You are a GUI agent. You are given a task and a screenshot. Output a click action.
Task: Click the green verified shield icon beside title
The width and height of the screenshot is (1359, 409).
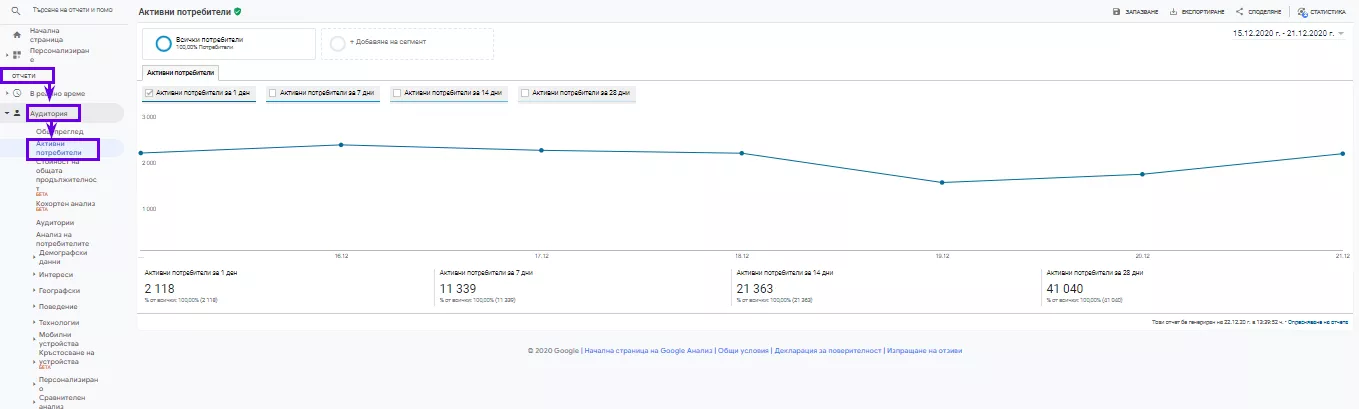point(237,11)
